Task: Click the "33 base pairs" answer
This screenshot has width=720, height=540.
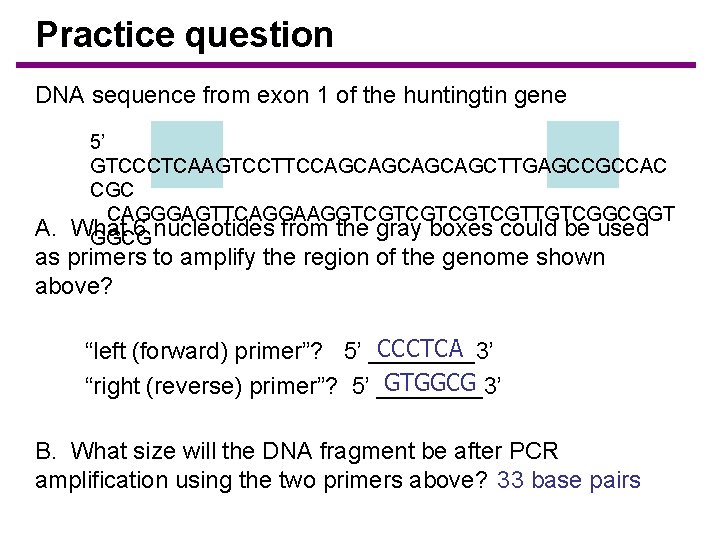Action: point(568,480)
